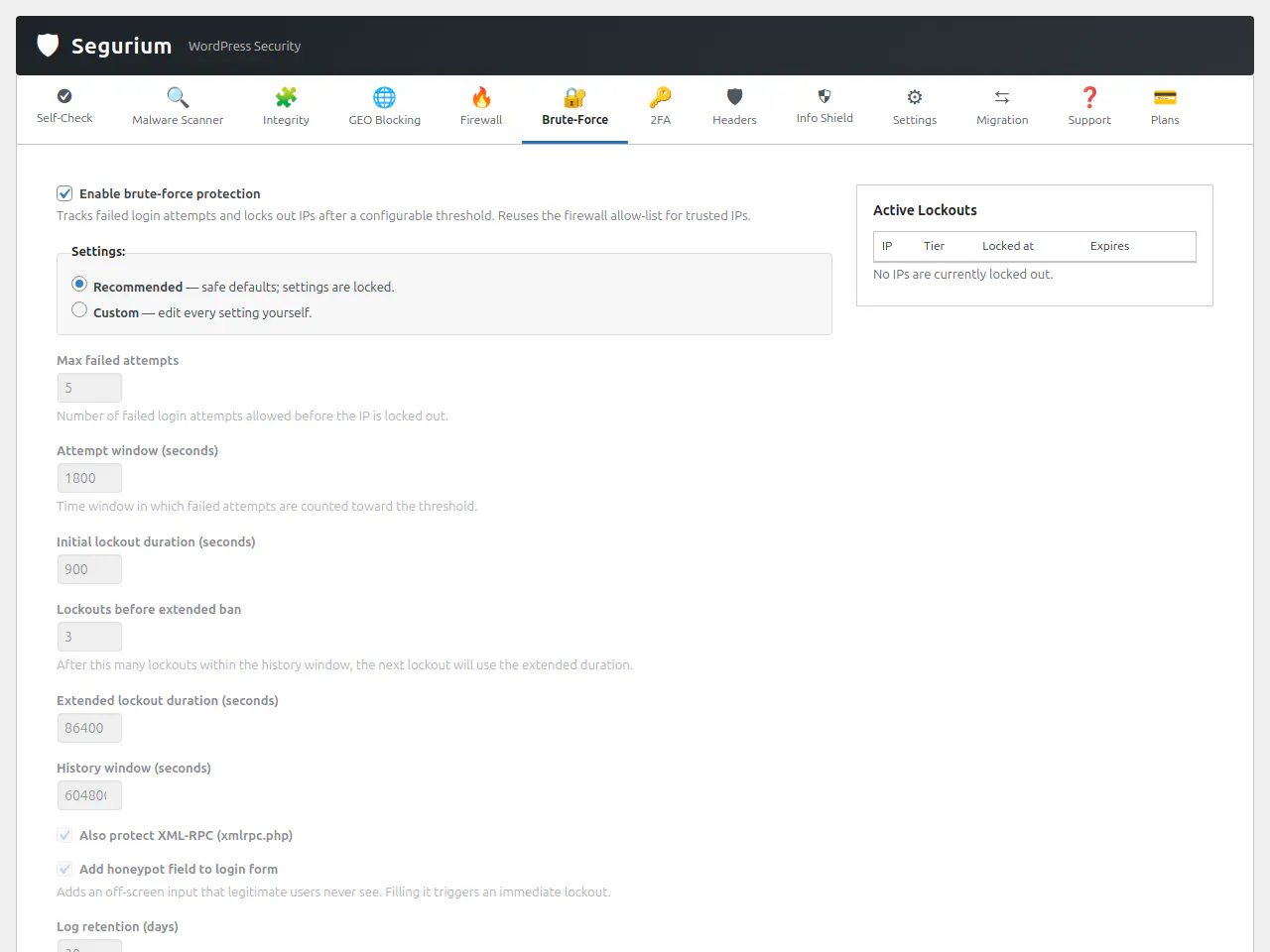The image size is (1270, 952).
Task: Open the Self-Check checkmark icon
Action: [x=64, y=96]
